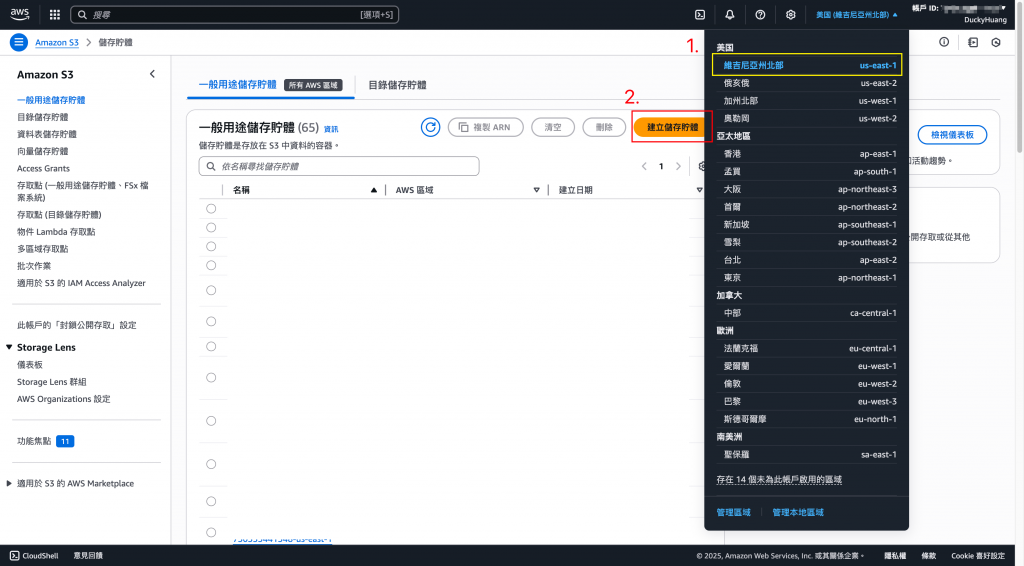Open the help question mark menu
Viewport: 1024px width, 566px height.
[x=760, y=14]
